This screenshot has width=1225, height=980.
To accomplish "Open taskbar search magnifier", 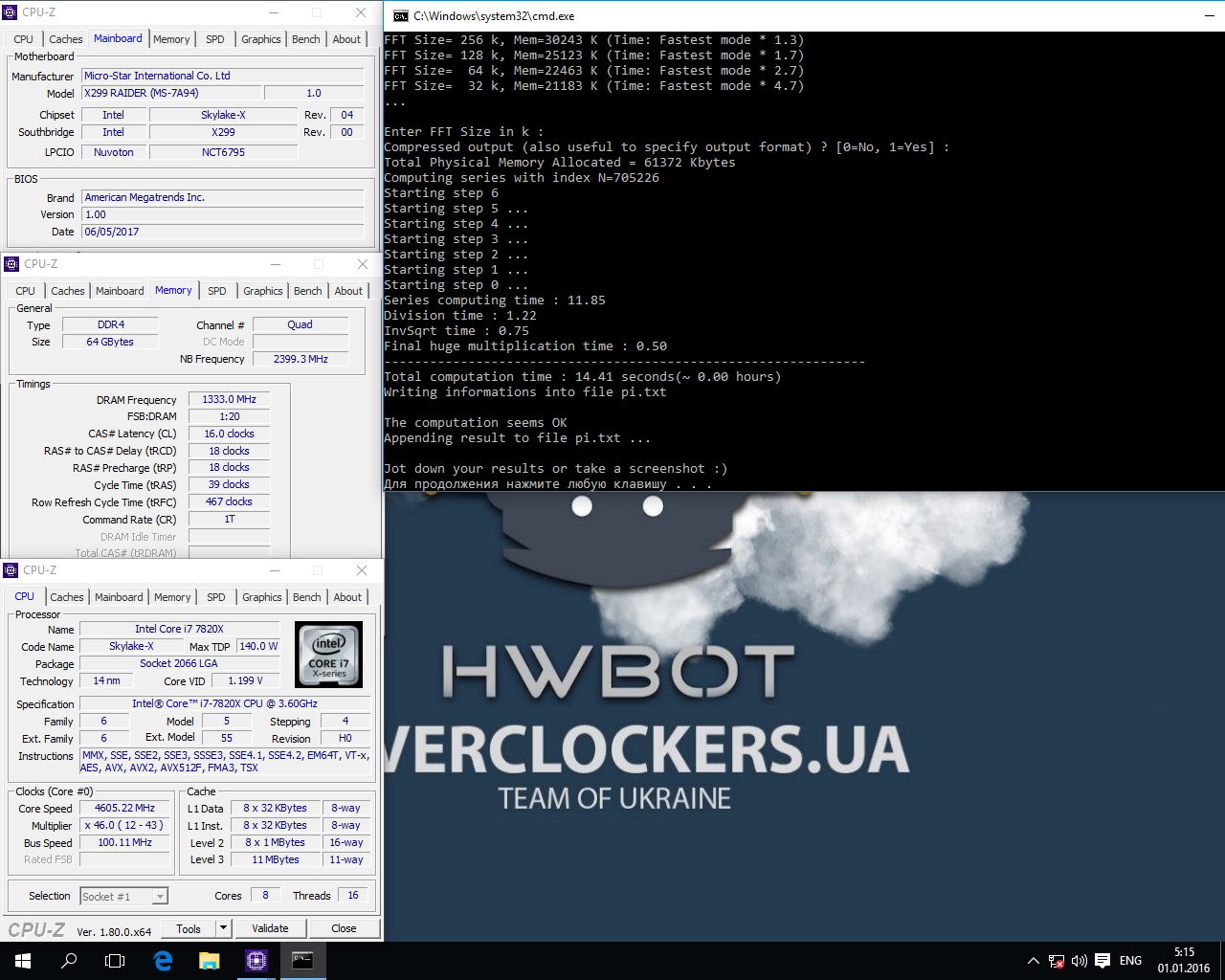I will pos(69,961).
